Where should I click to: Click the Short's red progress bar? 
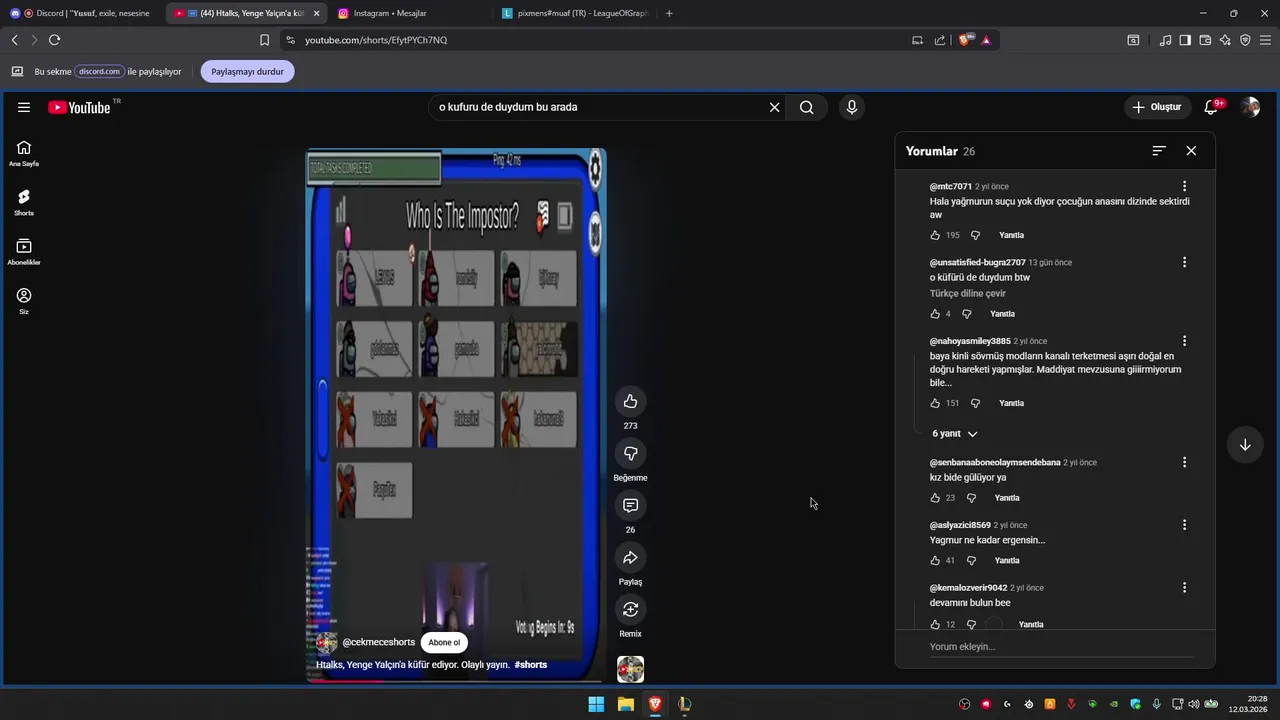click(345, 682)
